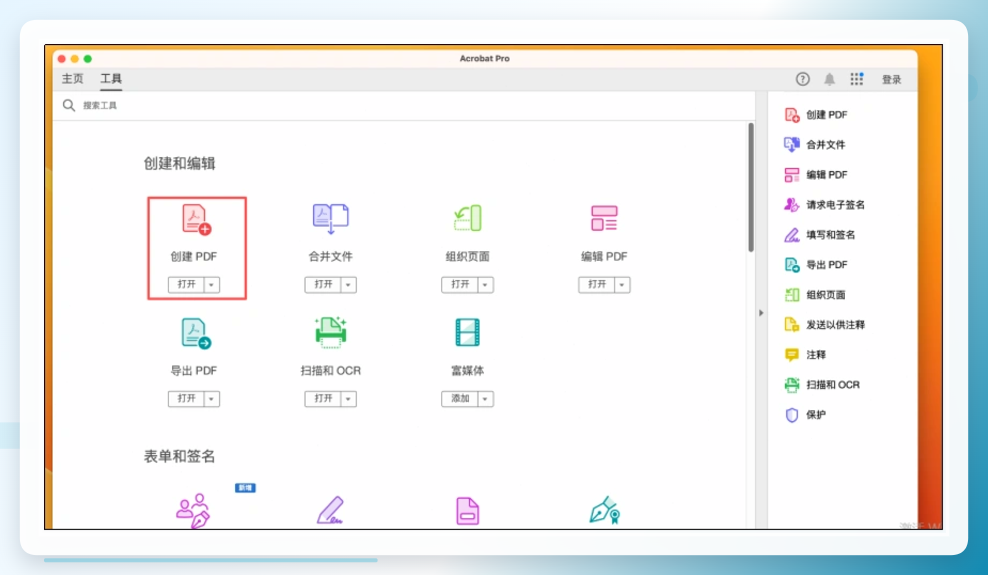This screenshot has height=575, width=988.
Task: Click the vertical scrollbar of the tools list
Action: 750,188
